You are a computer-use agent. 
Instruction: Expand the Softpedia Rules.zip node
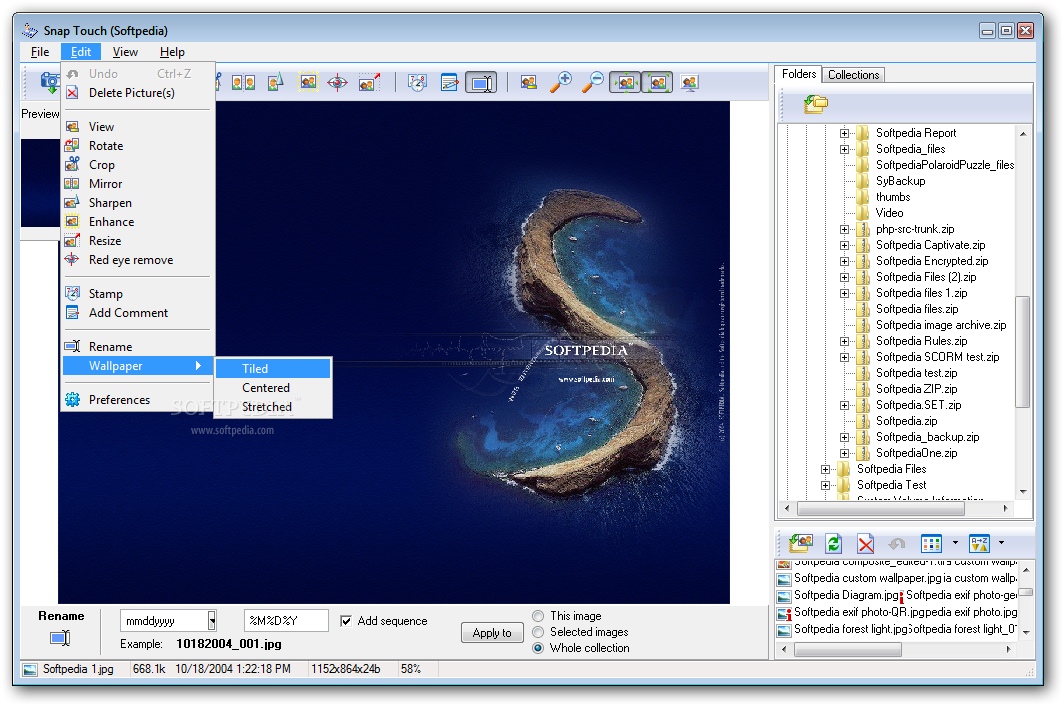844,341
